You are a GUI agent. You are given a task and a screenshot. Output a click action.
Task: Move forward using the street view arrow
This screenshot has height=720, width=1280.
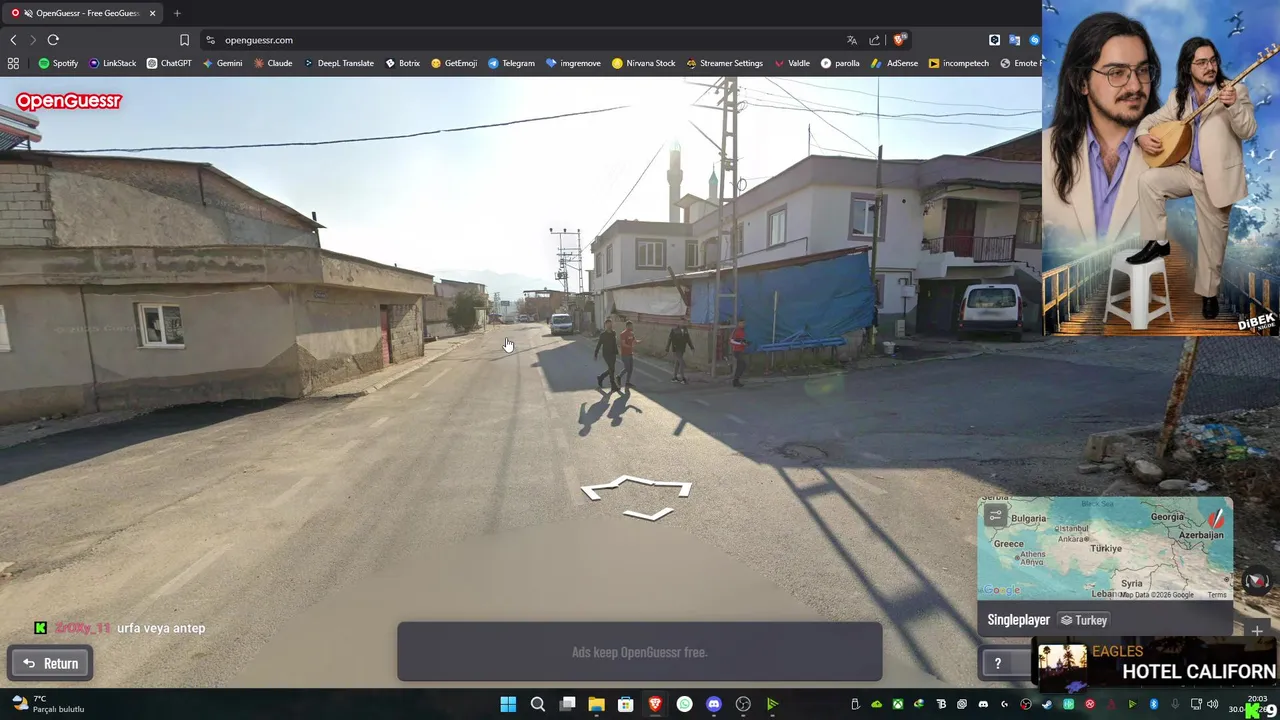click(636, 486)
